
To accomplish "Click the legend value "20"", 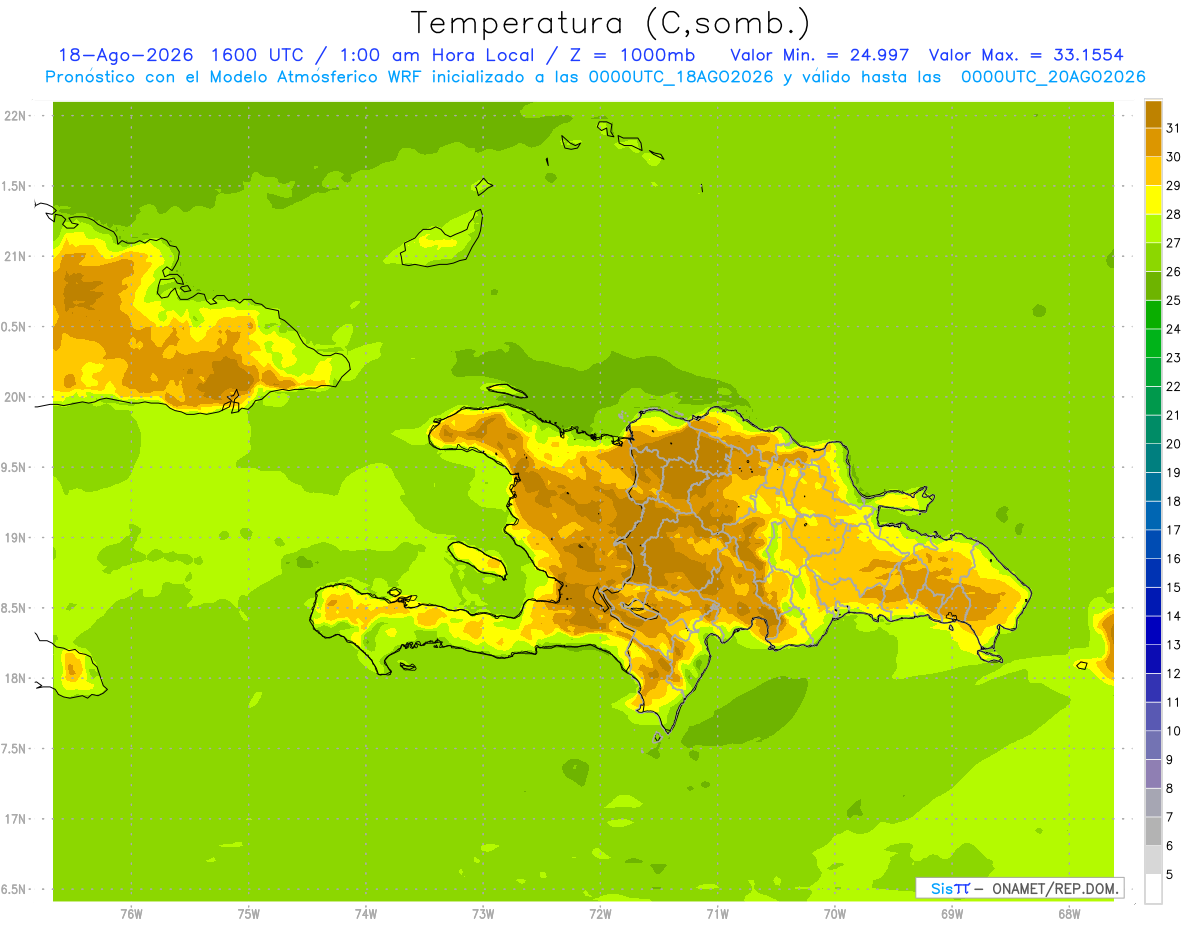I will [1173, 444].
